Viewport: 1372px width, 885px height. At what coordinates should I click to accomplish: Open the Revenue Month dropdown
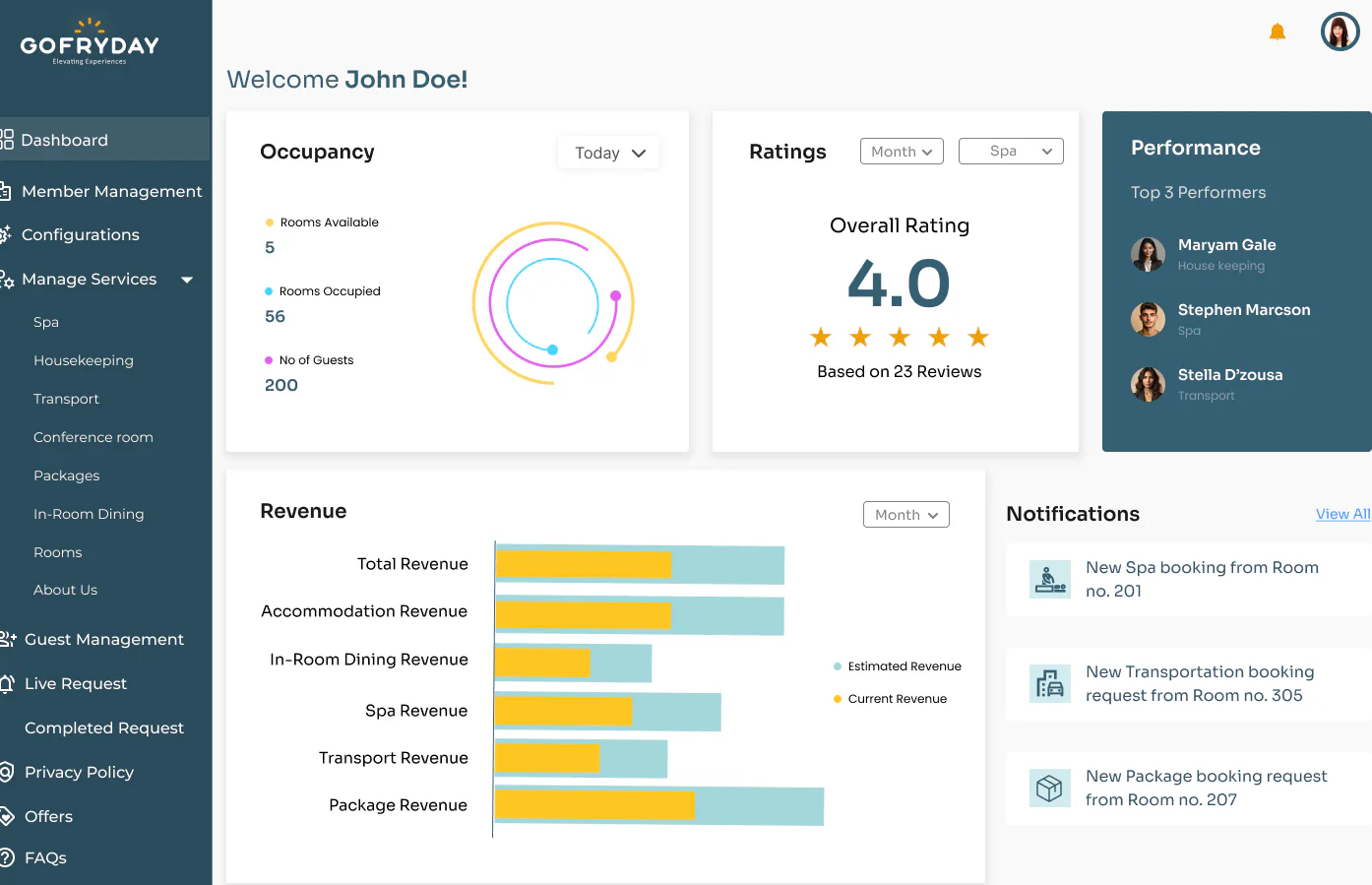tap(906, 515)
